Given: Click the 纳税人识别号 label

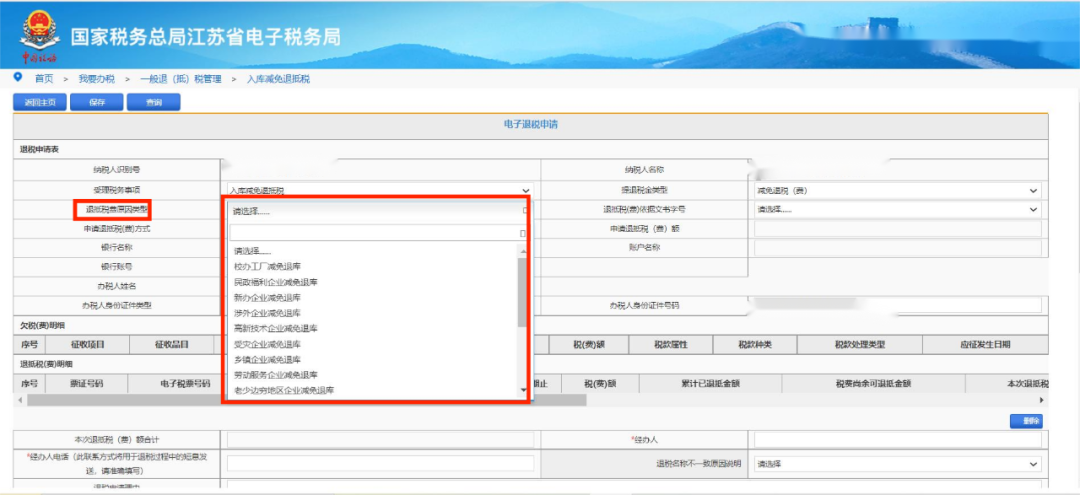Looking at the screenshot, I should click(x=116, y=169).
